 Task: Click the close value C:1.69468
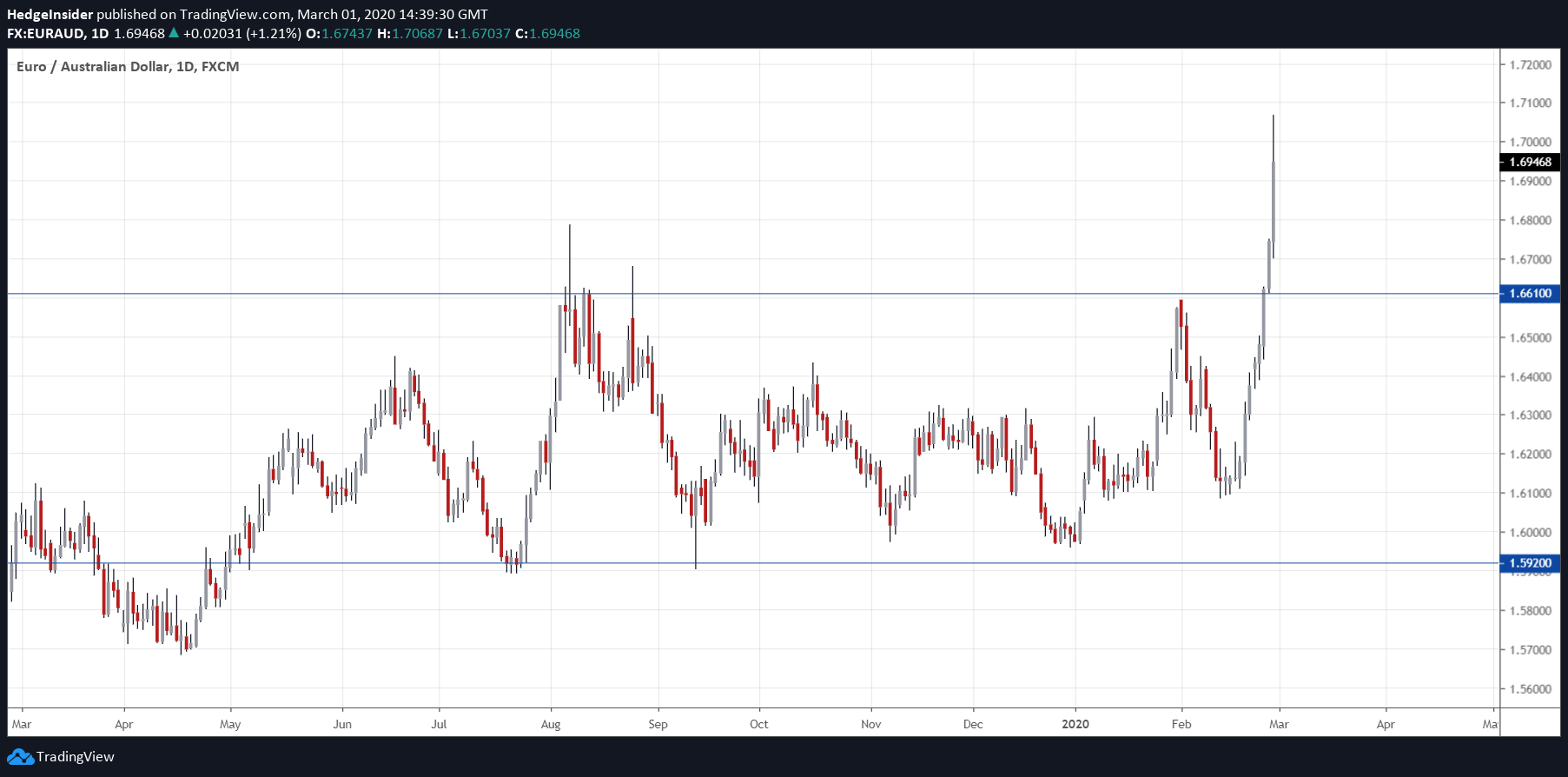pos(547,33)
